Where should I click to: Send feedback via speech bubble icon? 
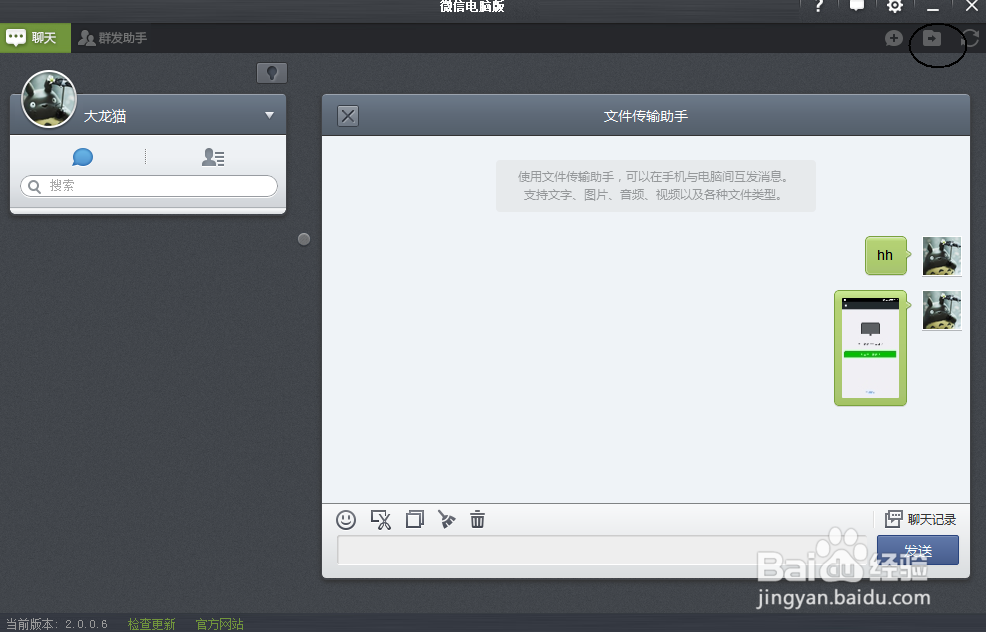(855, 6)
